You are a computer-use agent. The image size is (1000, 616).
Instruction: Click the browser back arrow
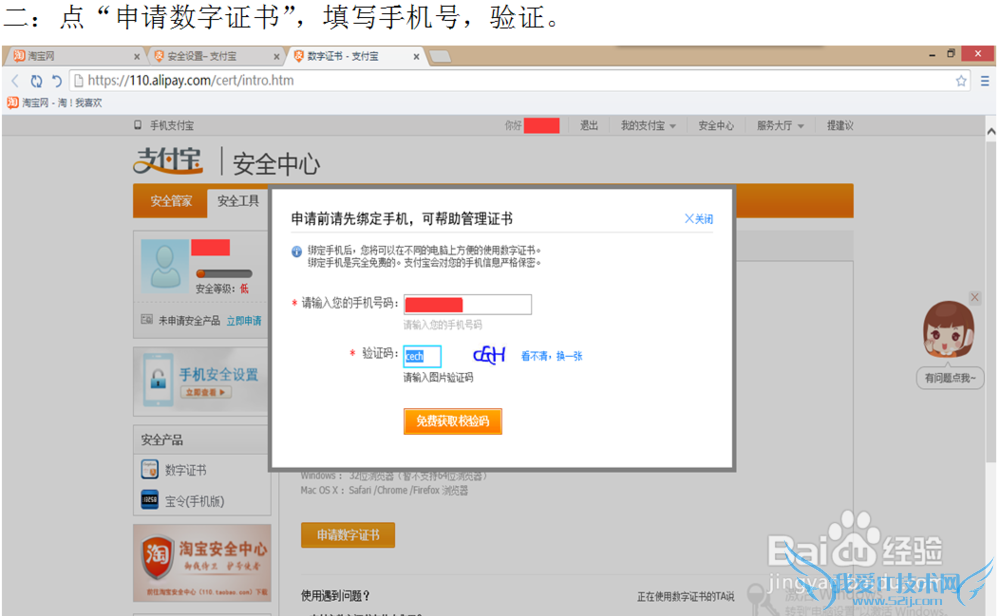click(x=15, y=80)
